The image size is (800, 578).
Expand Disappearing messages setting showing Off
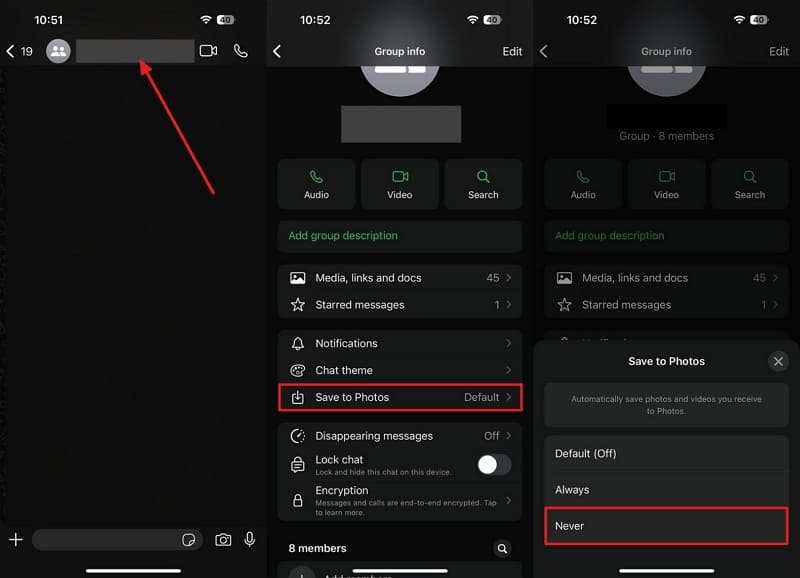400,436
